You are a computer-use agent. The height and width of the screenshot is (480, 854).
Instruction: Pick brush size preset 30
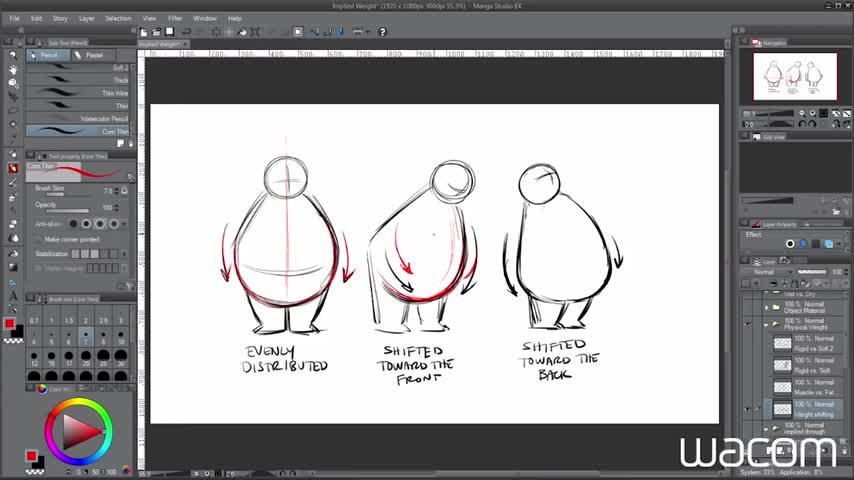click(x=120, y=358)
